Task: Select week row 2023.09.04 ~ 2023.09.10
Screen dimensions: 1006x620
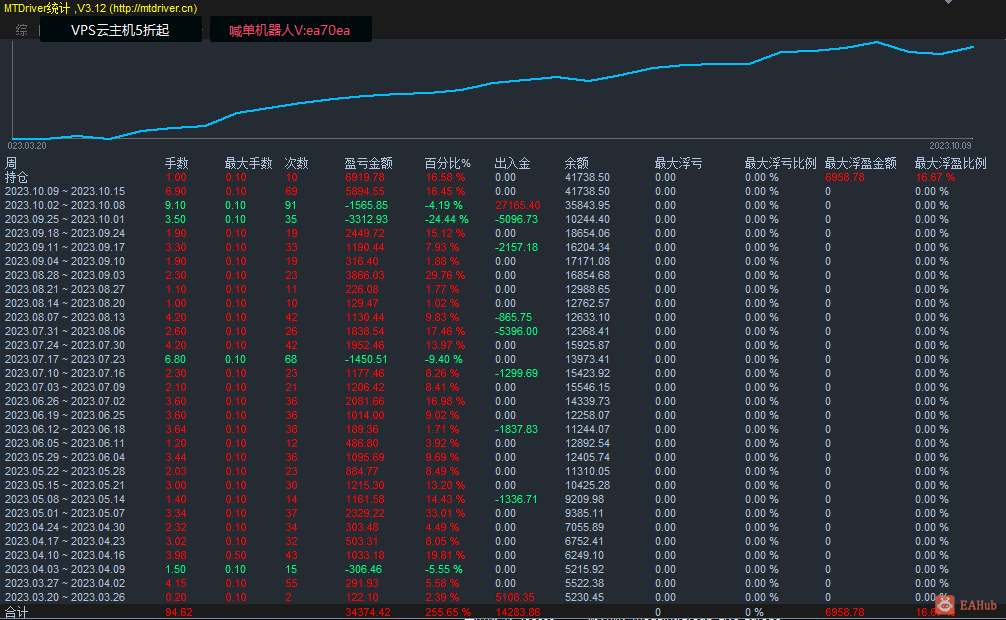Action: (65, 261)
